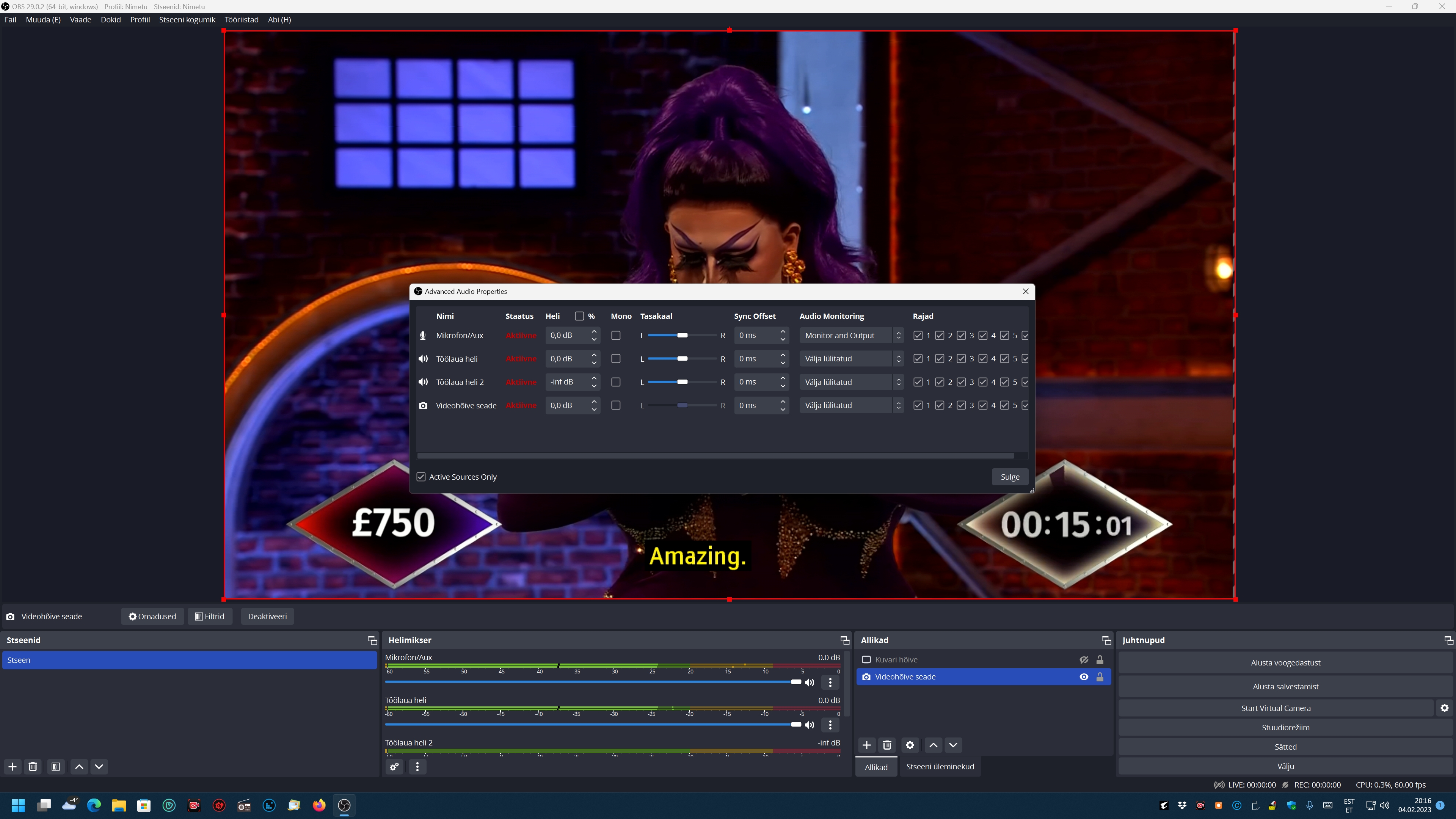The image size is (1456, 819).
Task: Open Töölaua heli 2 Audio Monitoring dropdown
Action: (x=851, y=382)
